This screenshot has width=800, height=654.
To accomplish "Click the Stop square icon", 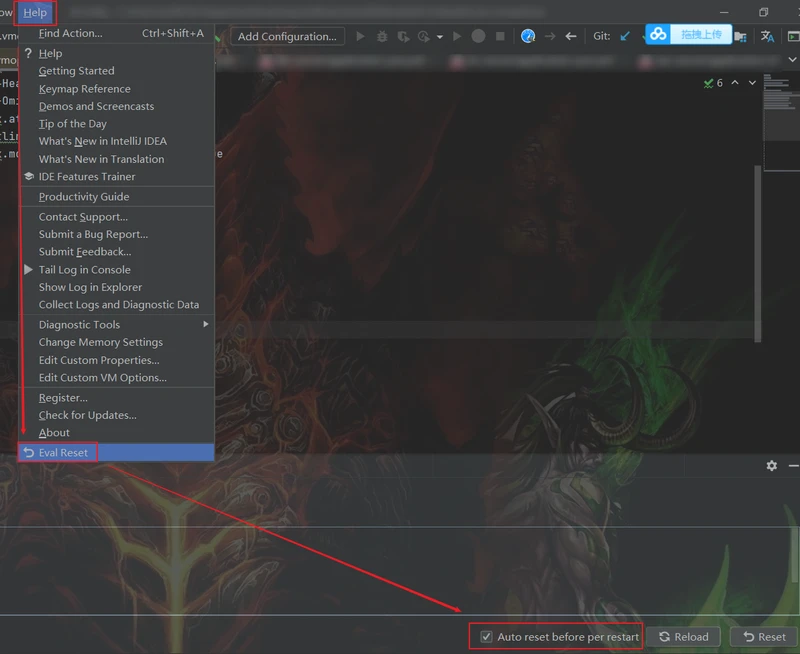I will 501,36.
